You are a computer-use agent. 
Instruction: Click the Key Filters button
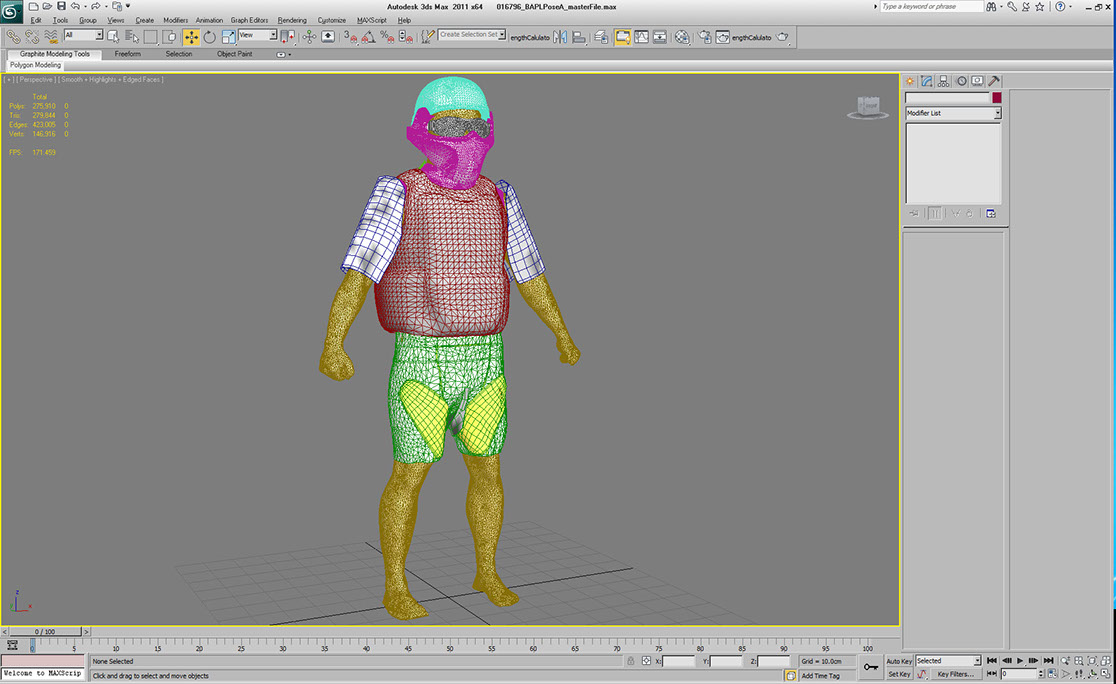954,674
